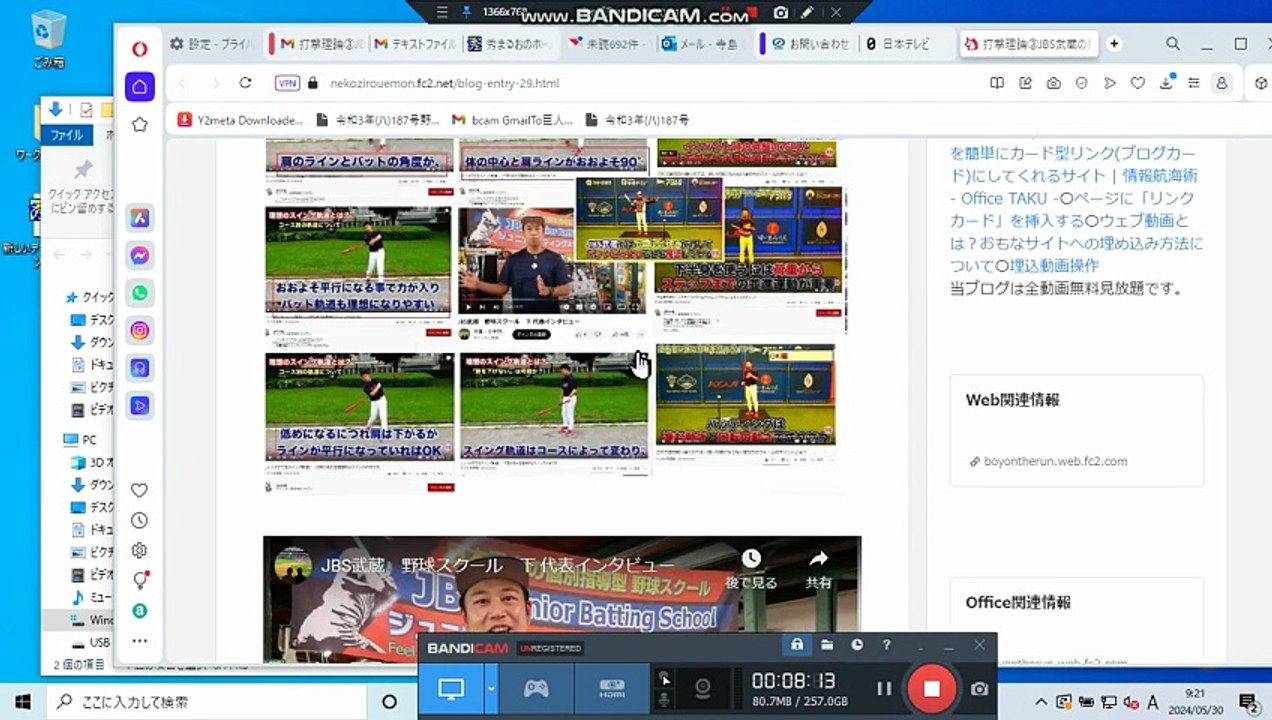Viewport: 1272px width, 720px height.
Task: Expand Bandicam screen mode dropdown arrow
Action: tap(491, 688)
